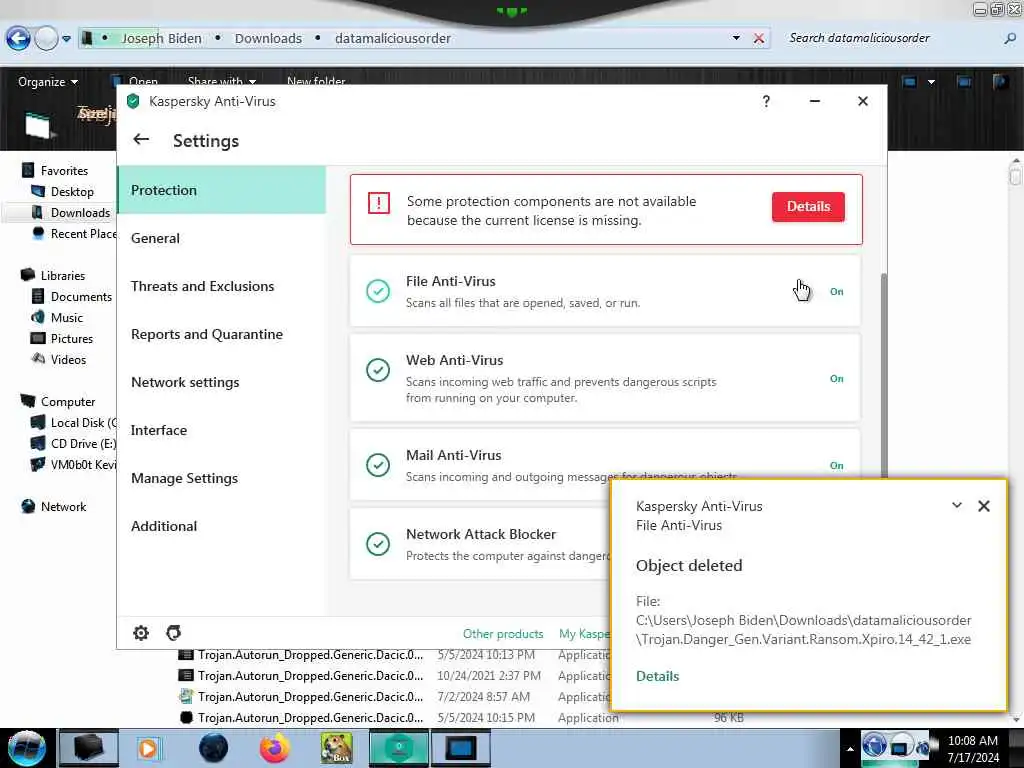Image resolution: width=1024 pixels, height=768 pixels.
Task: Select the Protection settings tab
Action: [221, 190]
